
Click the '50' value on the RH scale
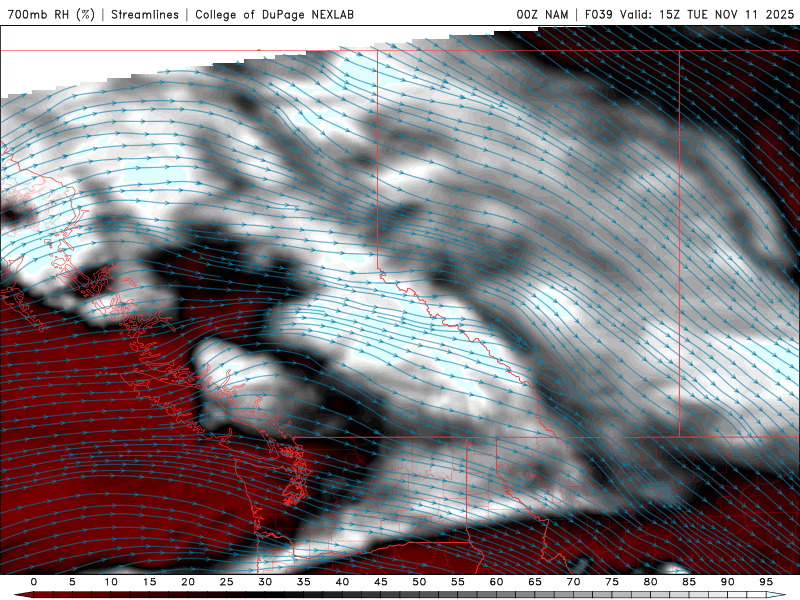419,582
